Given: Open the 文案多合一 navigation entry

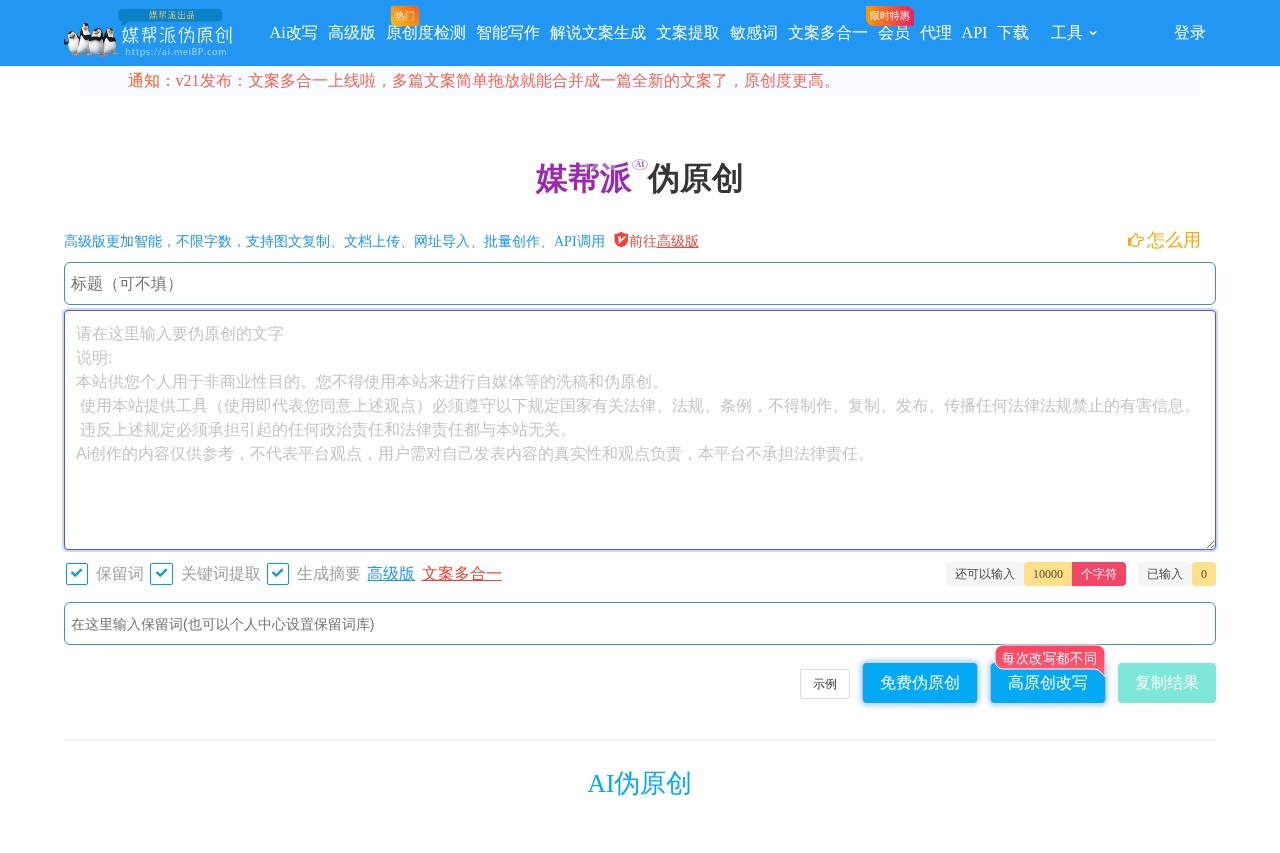Looking at the screenshot, I should pyautogui.click(x=827, y=33).
